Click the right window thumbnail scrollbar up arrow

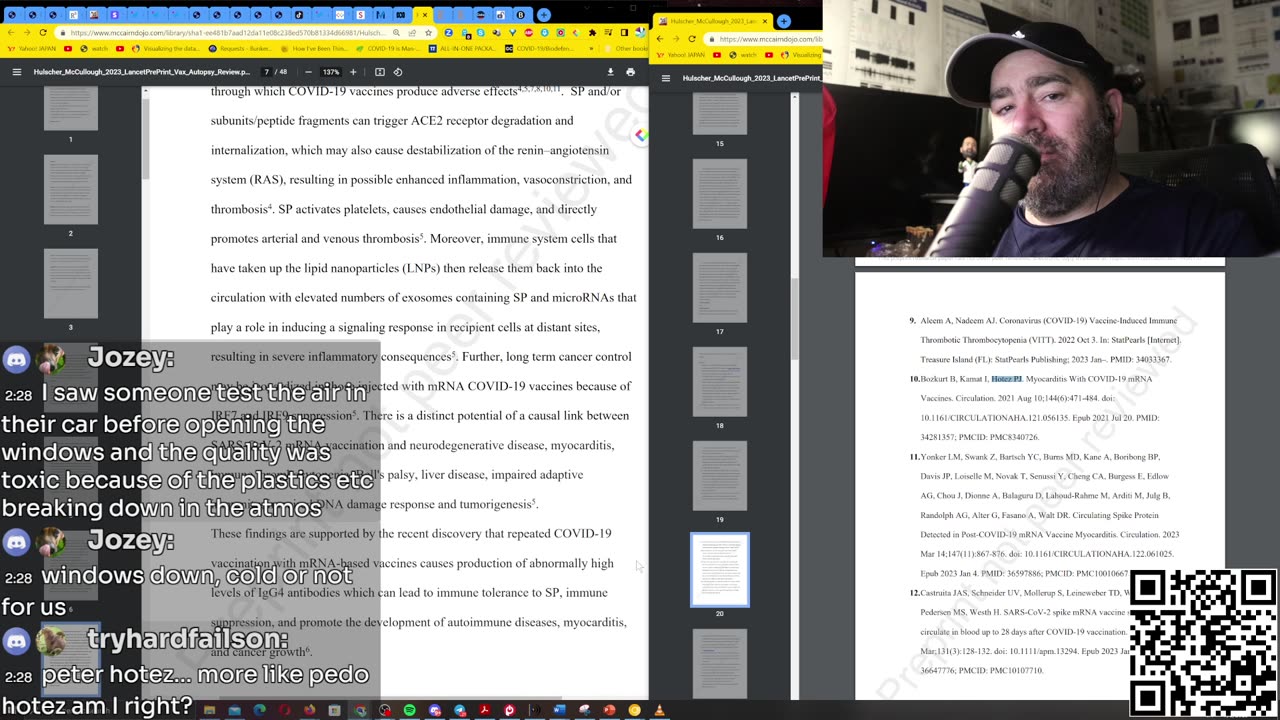pos(795,97)
